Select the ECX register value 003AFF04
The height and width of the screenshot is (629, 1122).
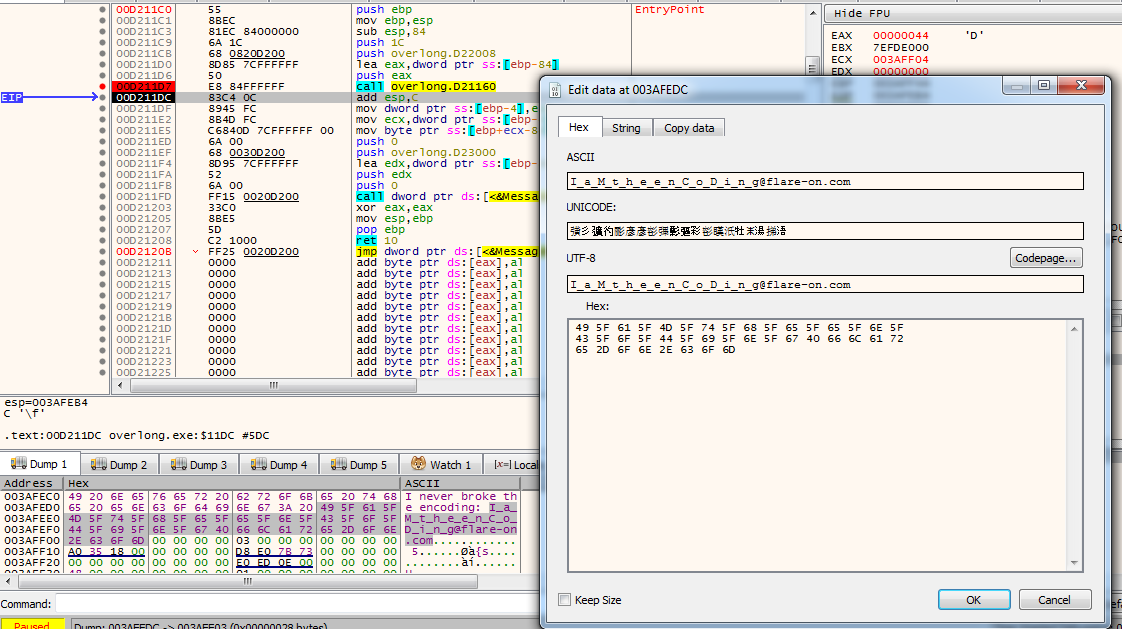click(x=900, y=60)
